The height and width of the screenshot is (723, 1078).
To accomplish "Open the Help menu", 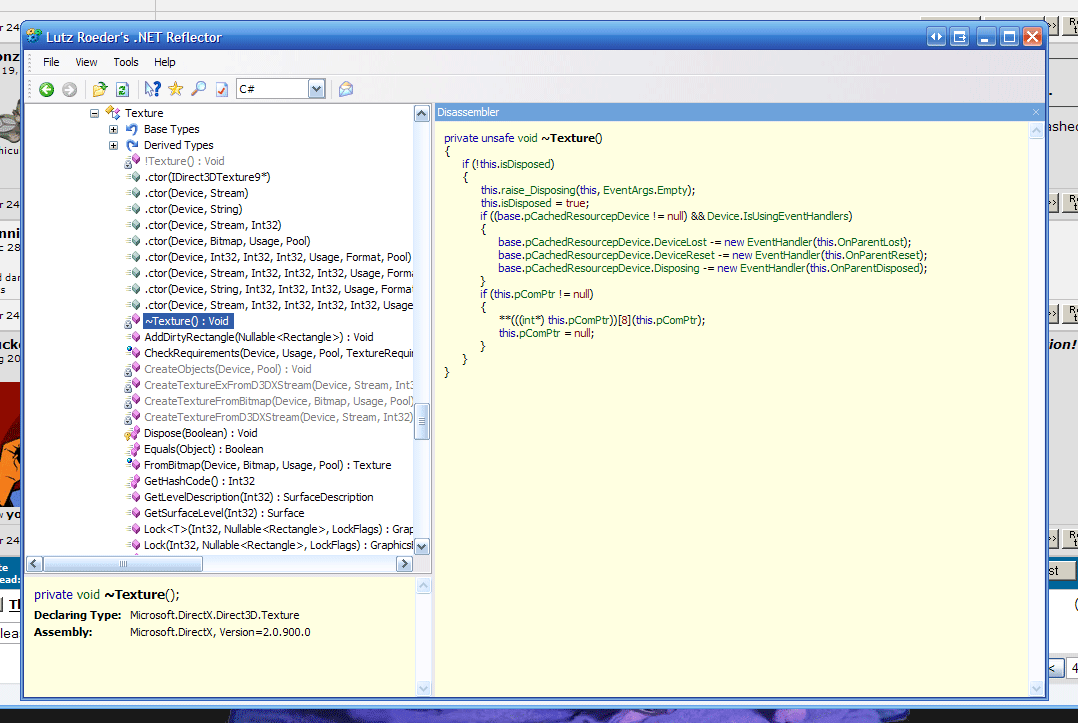I will click(164, 62).
